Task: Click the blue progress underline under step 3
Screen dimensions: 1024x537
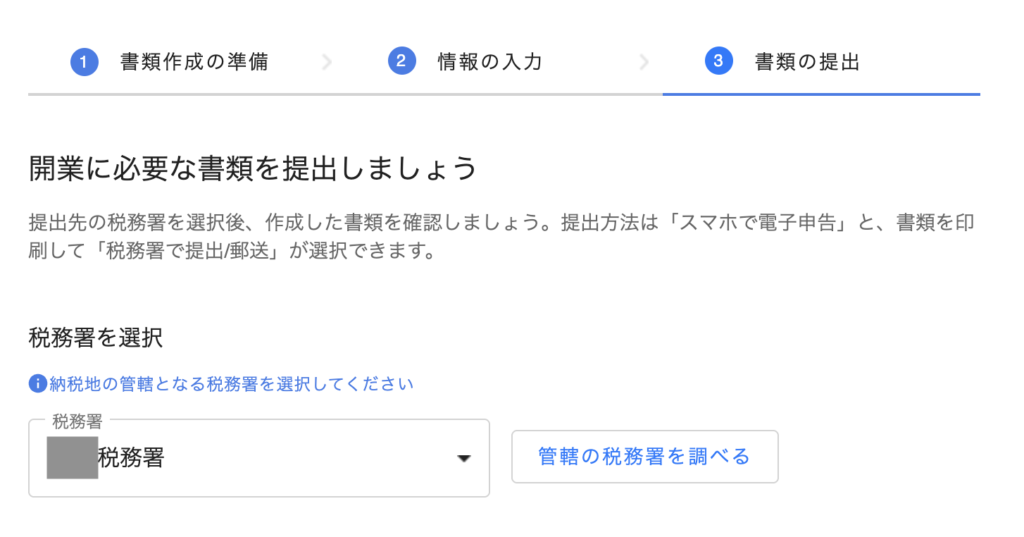Action: pos(820,94)
